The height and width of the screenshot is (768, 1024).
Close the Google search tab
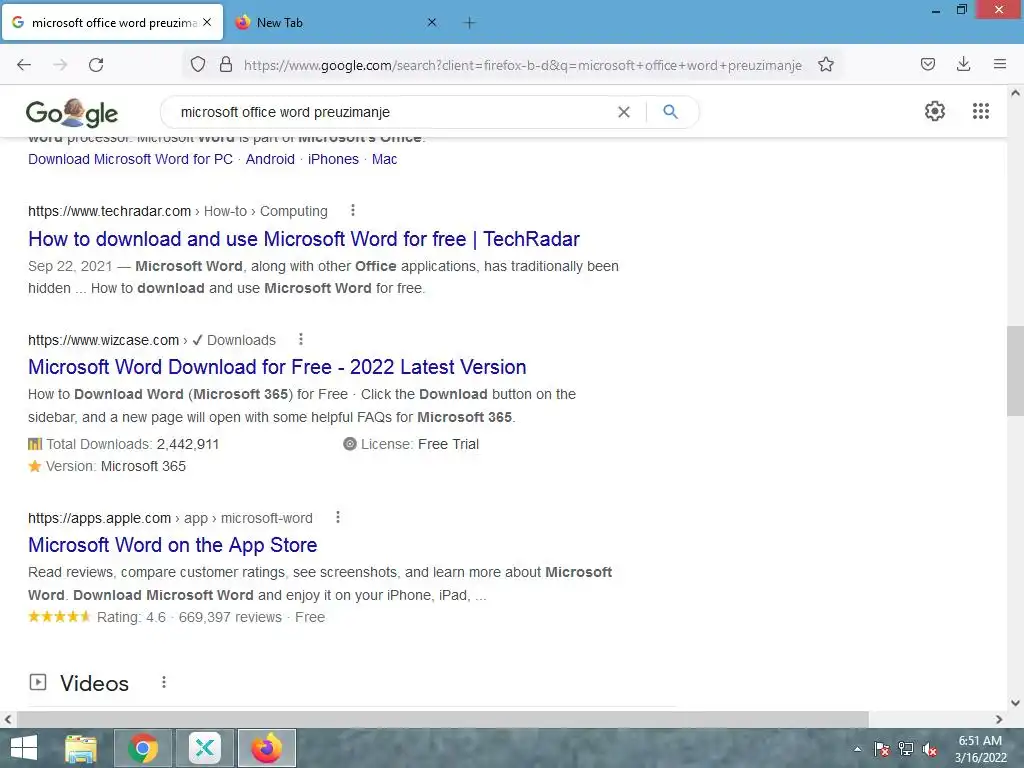click(x=207, y=22)
